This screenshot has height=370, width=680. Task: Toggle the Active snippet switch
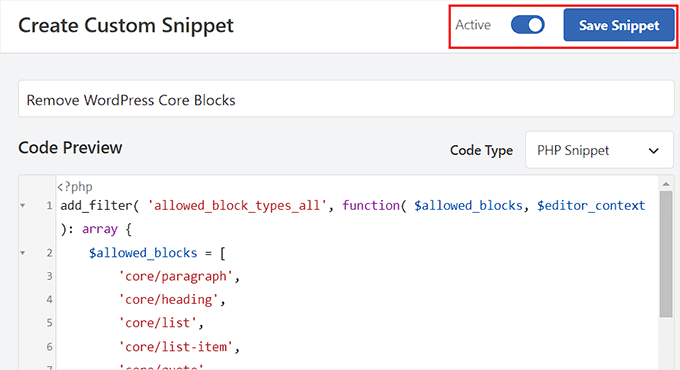point(527,25)
